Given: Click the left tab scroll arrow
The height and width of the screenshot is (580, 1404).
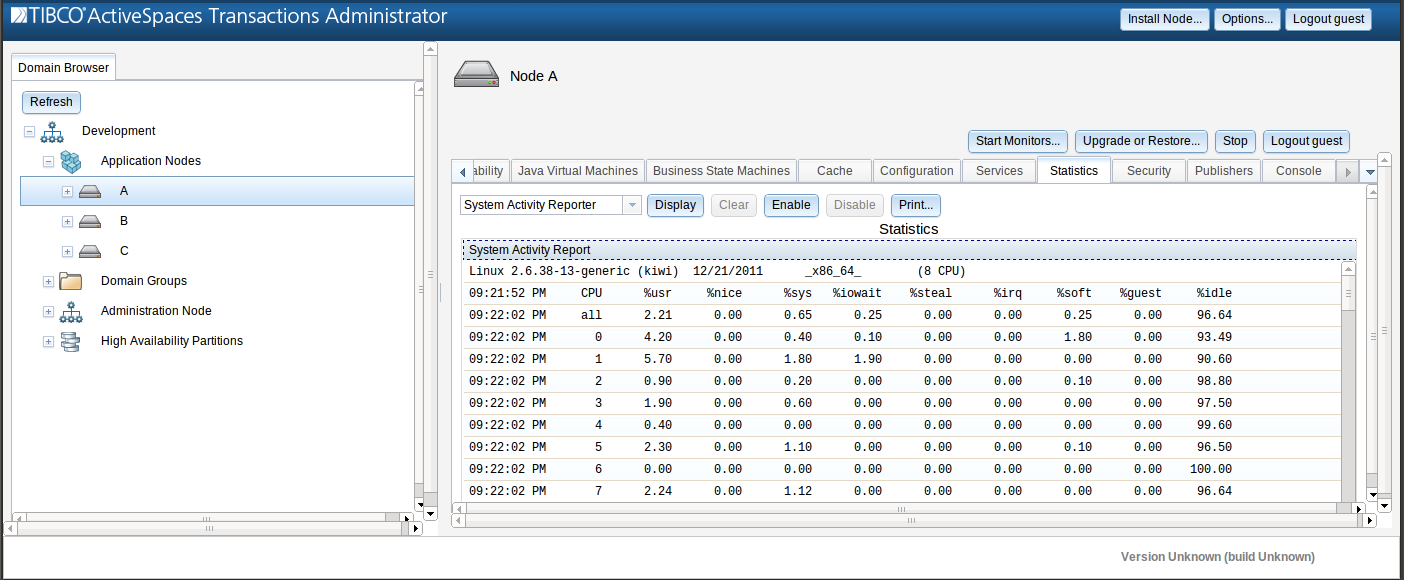Looking at the screenshot, I should 461,170.
